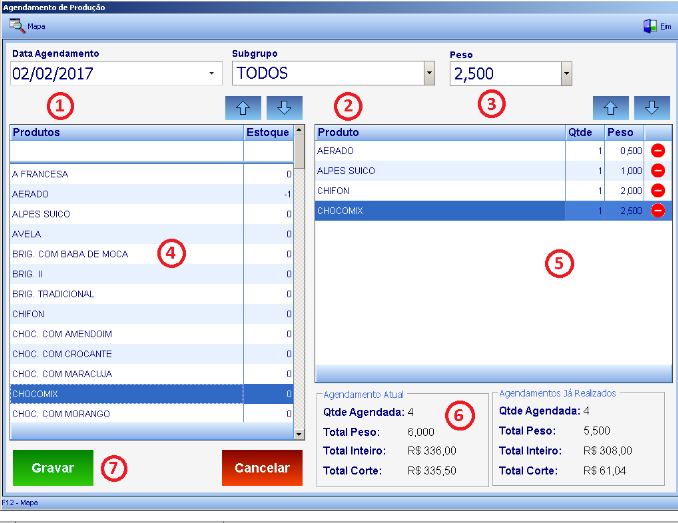
Task: Click the Produtos filter input field
Action: pyautogui.click(x=127, y=152)
